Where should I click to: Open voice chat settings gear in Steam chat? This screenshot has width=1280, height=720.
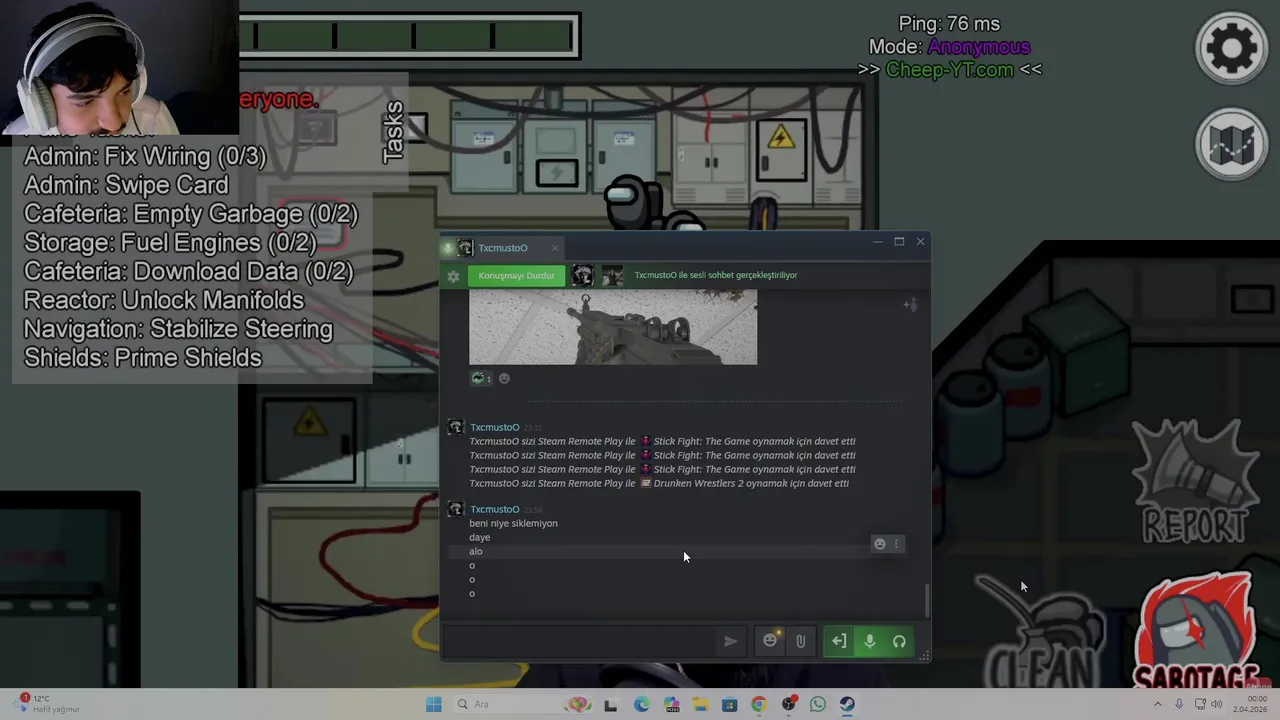click(x=453, y=276)
